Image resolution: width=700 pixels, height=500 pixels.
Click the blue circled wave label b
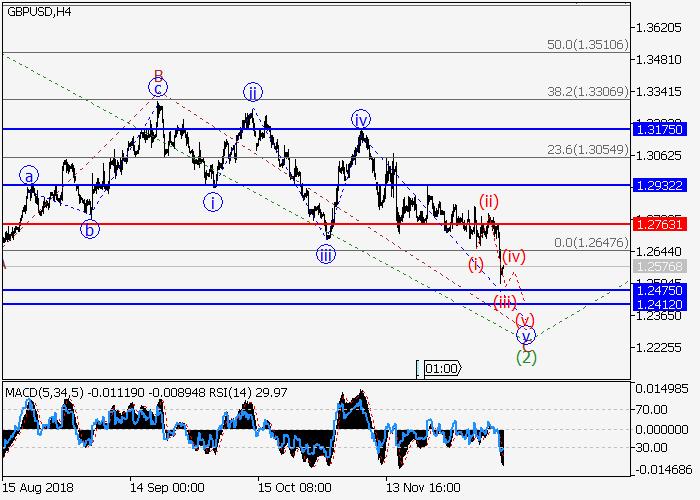coord(90,229)
